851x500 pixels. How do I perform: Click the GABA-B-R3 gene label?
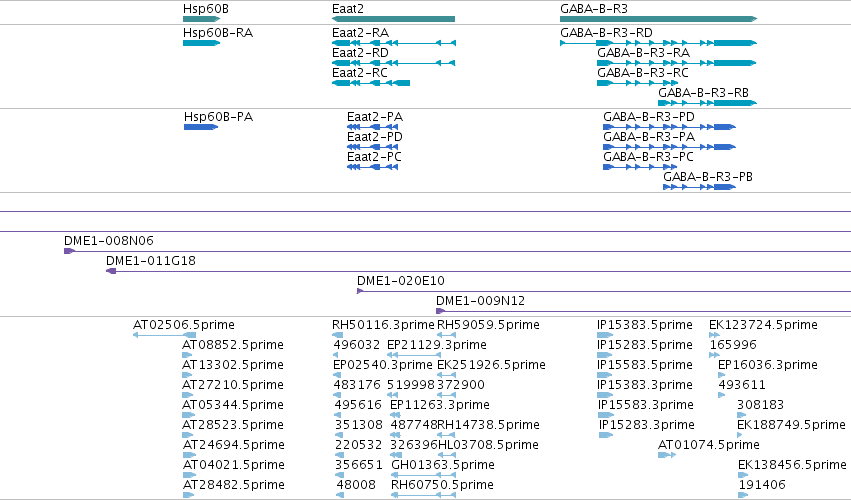[594, 9]
